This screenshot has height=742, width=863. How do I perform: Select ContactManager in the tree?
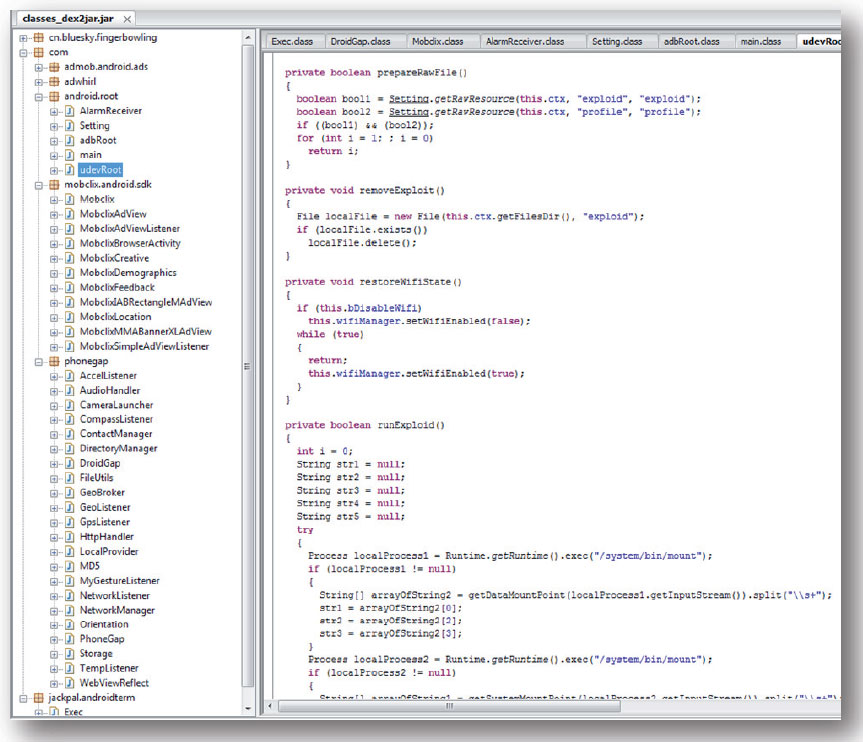(116, 434)
